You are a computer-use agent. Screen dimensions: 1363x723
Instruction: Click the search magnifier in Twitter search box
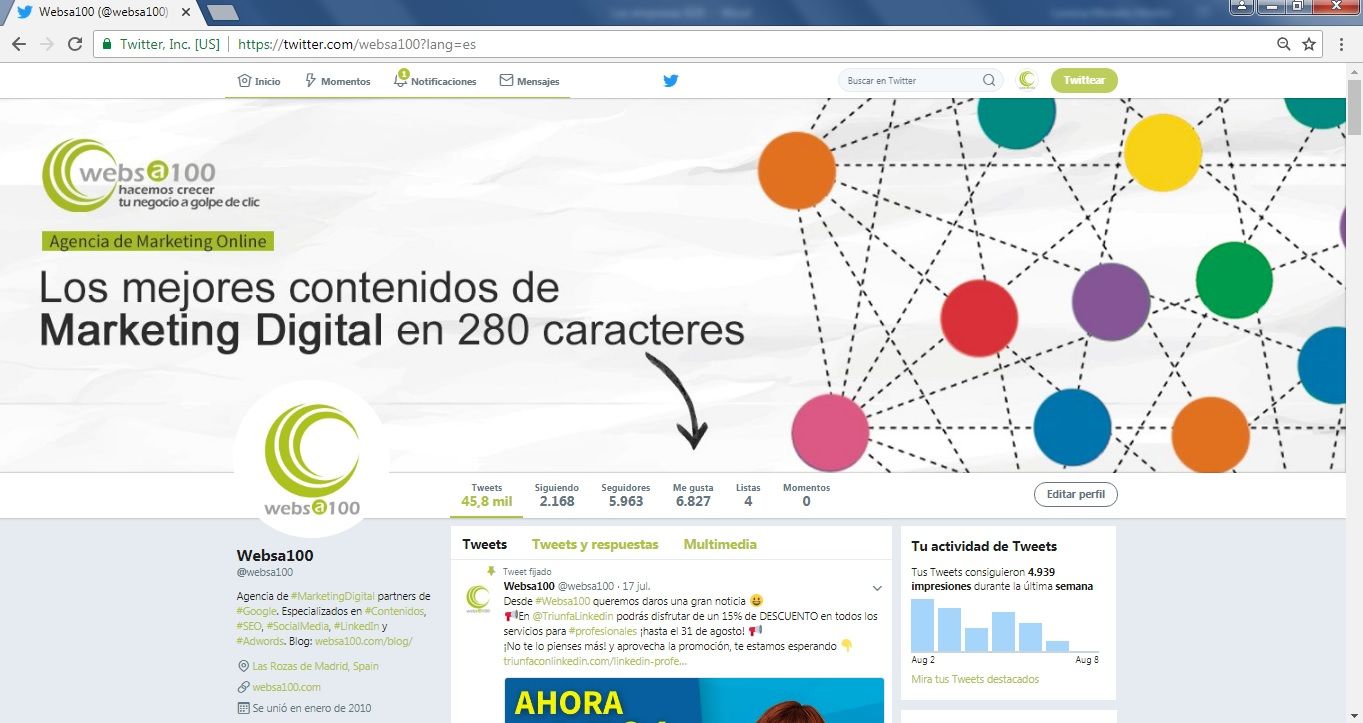coord(988,81)
